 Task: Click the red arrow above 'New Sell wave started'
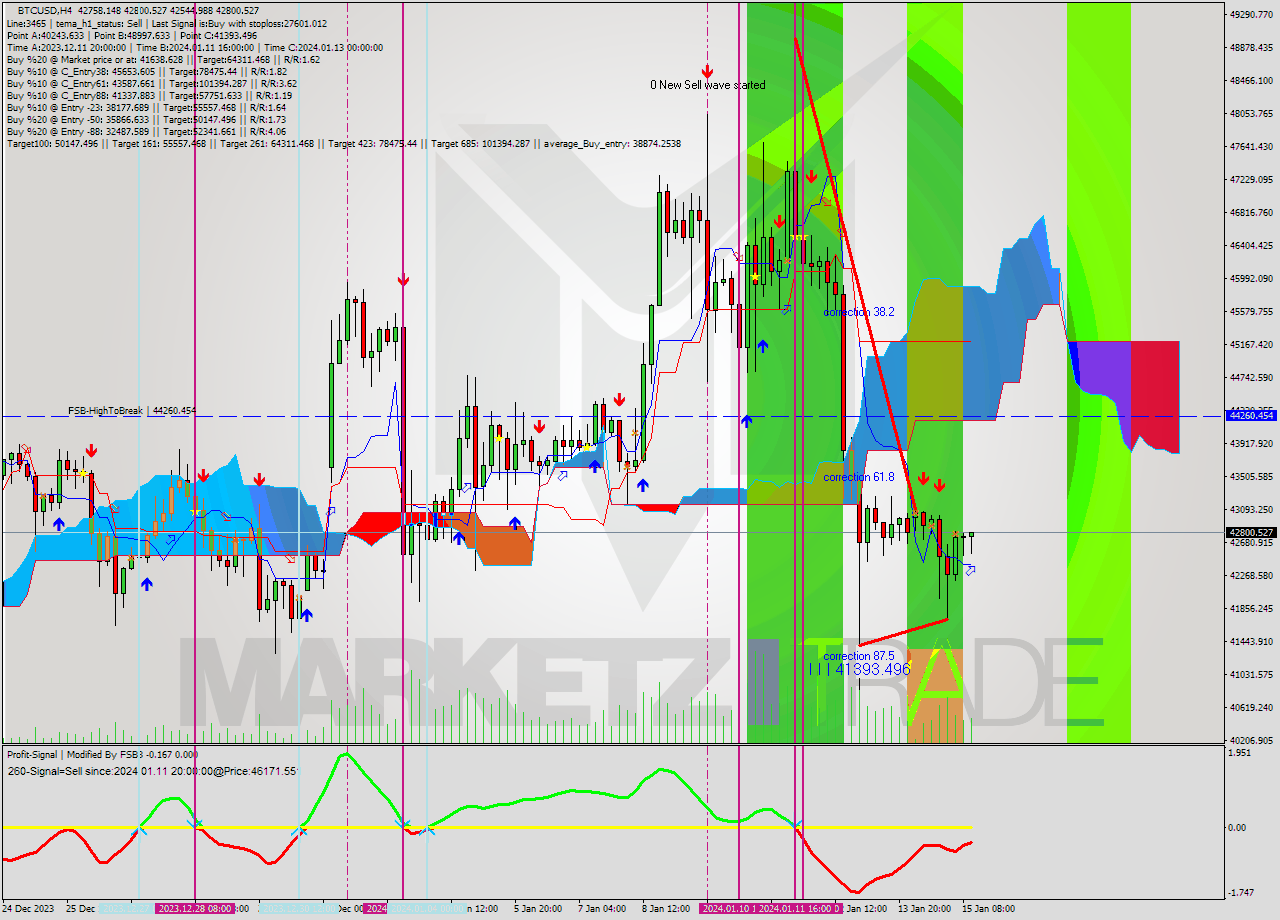pos(707,71)
